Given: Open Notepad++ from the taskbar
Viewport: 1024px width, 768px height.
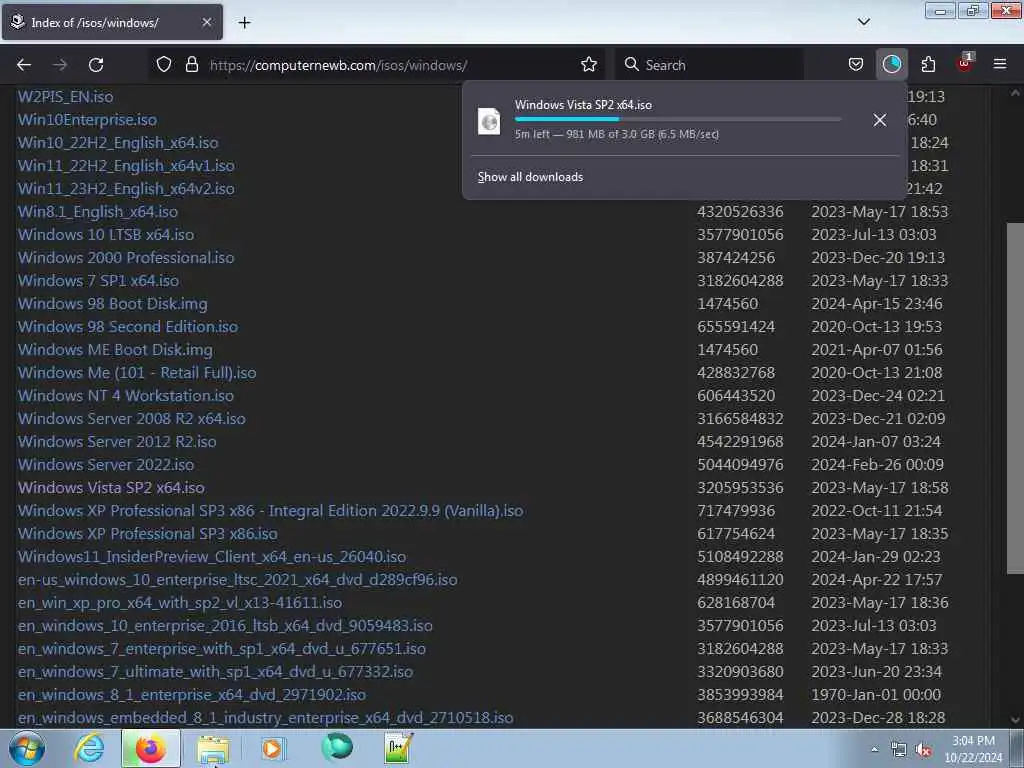Looking at the screenshot, I should pos(398,748).
